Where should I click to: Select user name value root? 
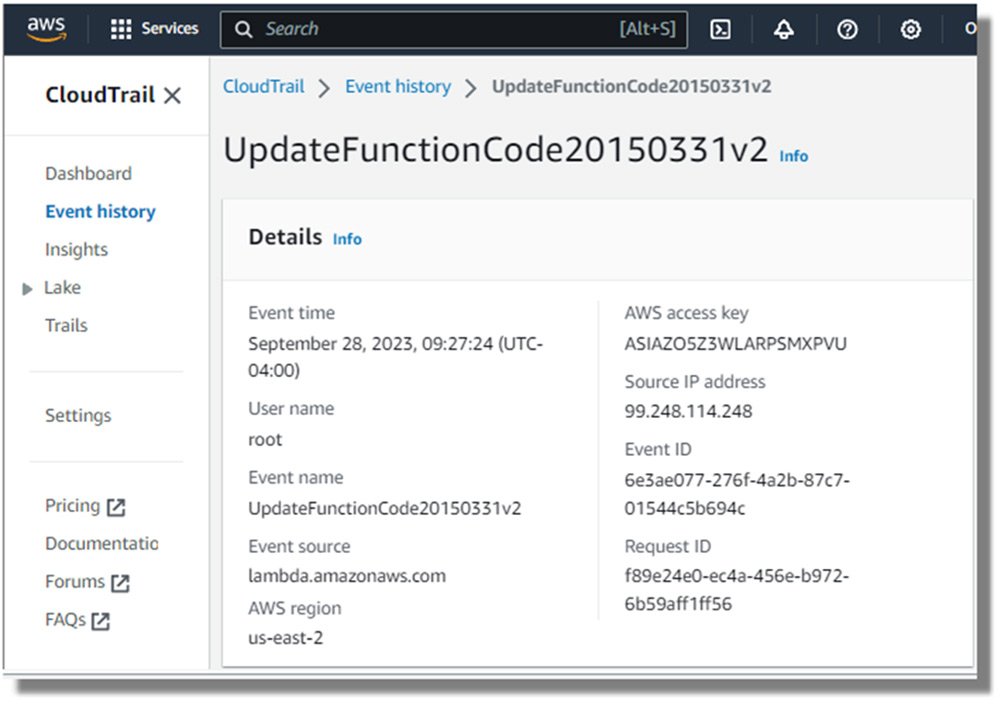tap(265, 440)
